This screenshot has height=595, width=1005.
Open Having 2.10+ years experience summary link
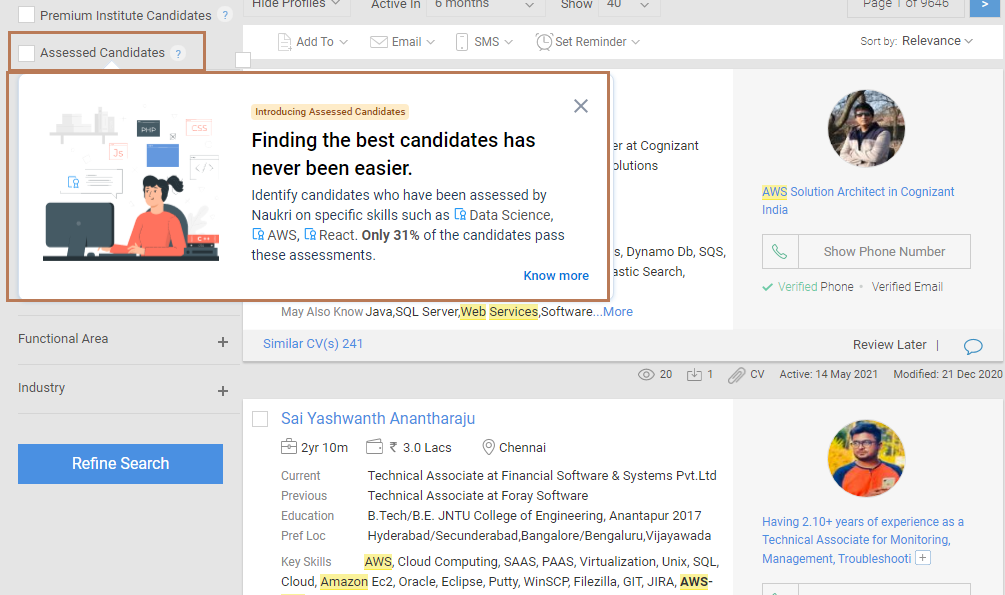pyautogui.click(x=862, y=540)
